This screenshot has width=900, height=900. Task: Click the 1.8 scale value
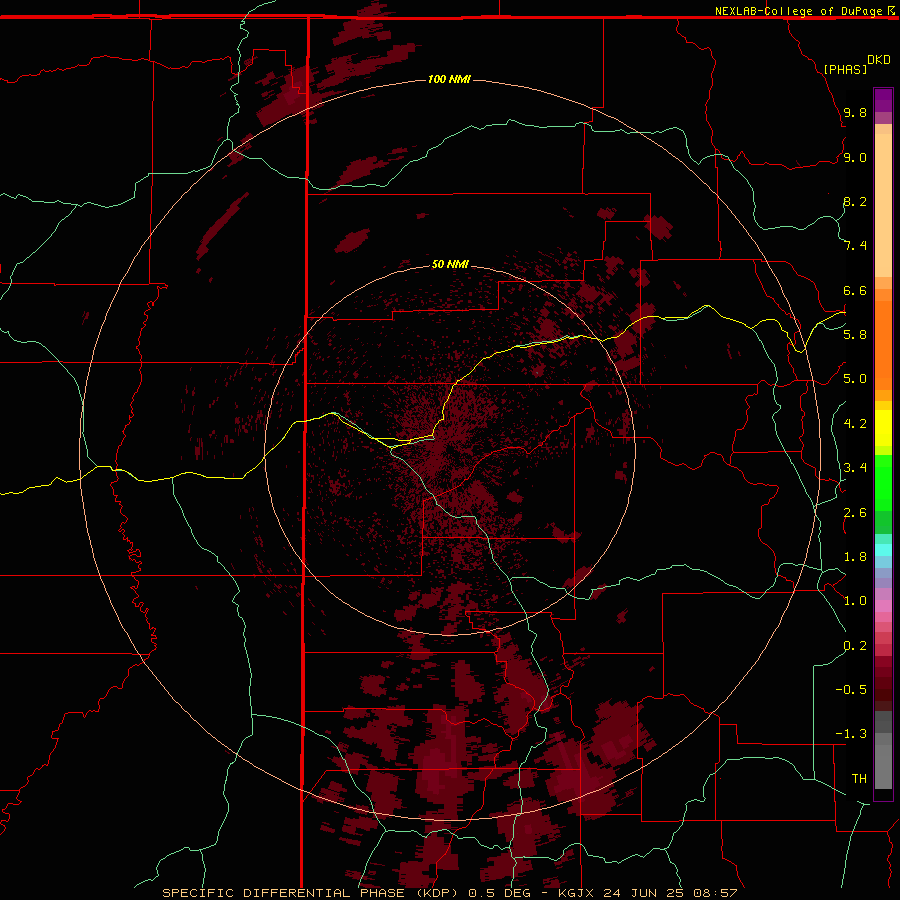coord(855,557)
